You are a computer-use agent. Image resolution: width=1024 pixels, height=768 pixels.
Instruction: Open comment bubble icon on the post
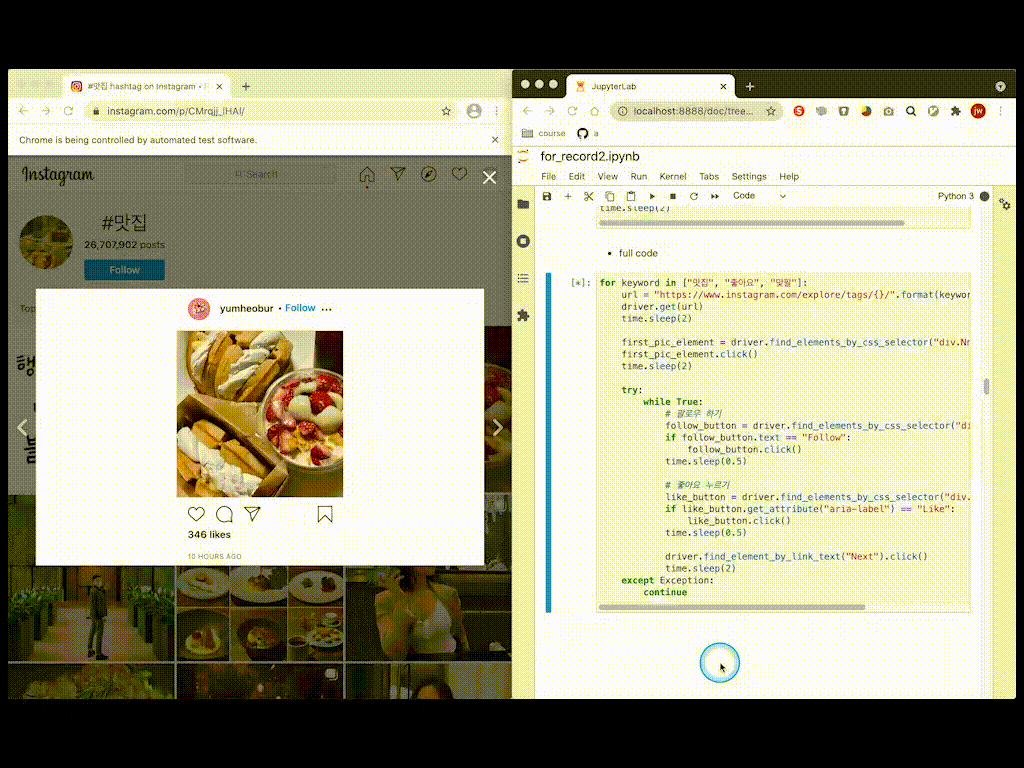coord(224,514)
